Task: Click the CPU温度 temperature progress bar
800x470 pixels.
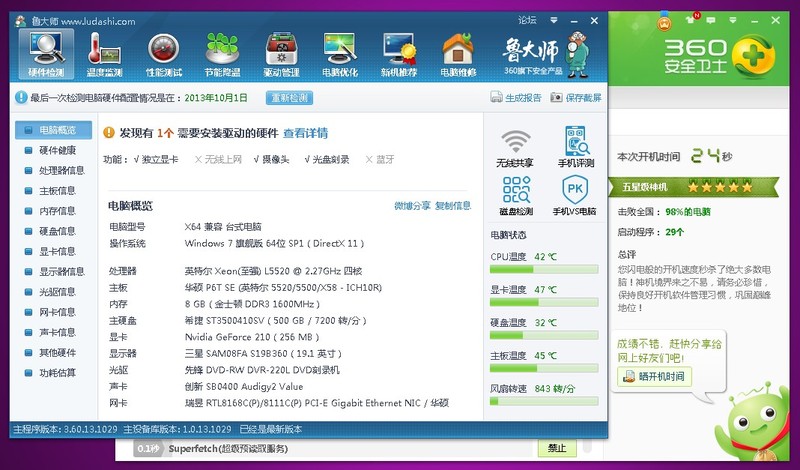Action: tap(543, 269)
